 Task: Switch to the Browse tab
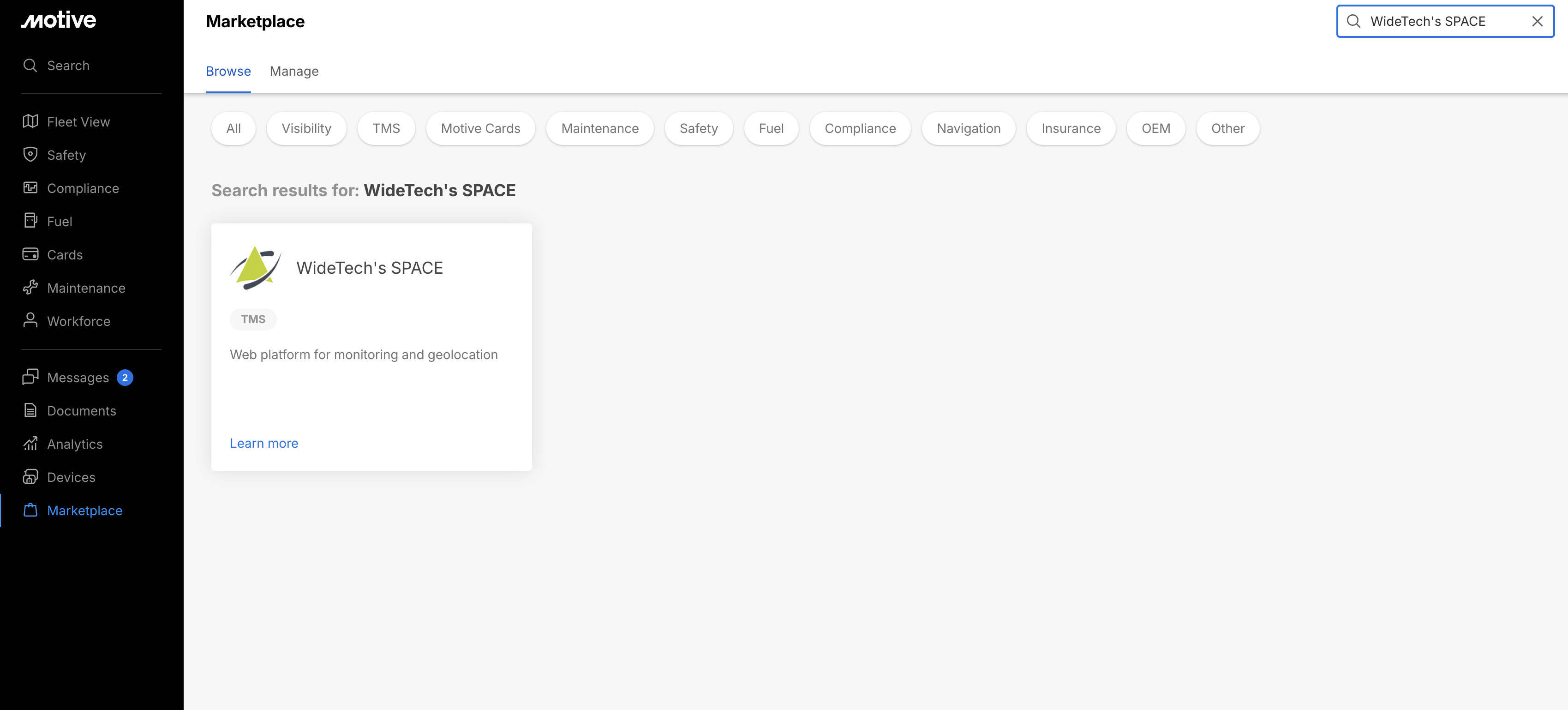point(228,71)
